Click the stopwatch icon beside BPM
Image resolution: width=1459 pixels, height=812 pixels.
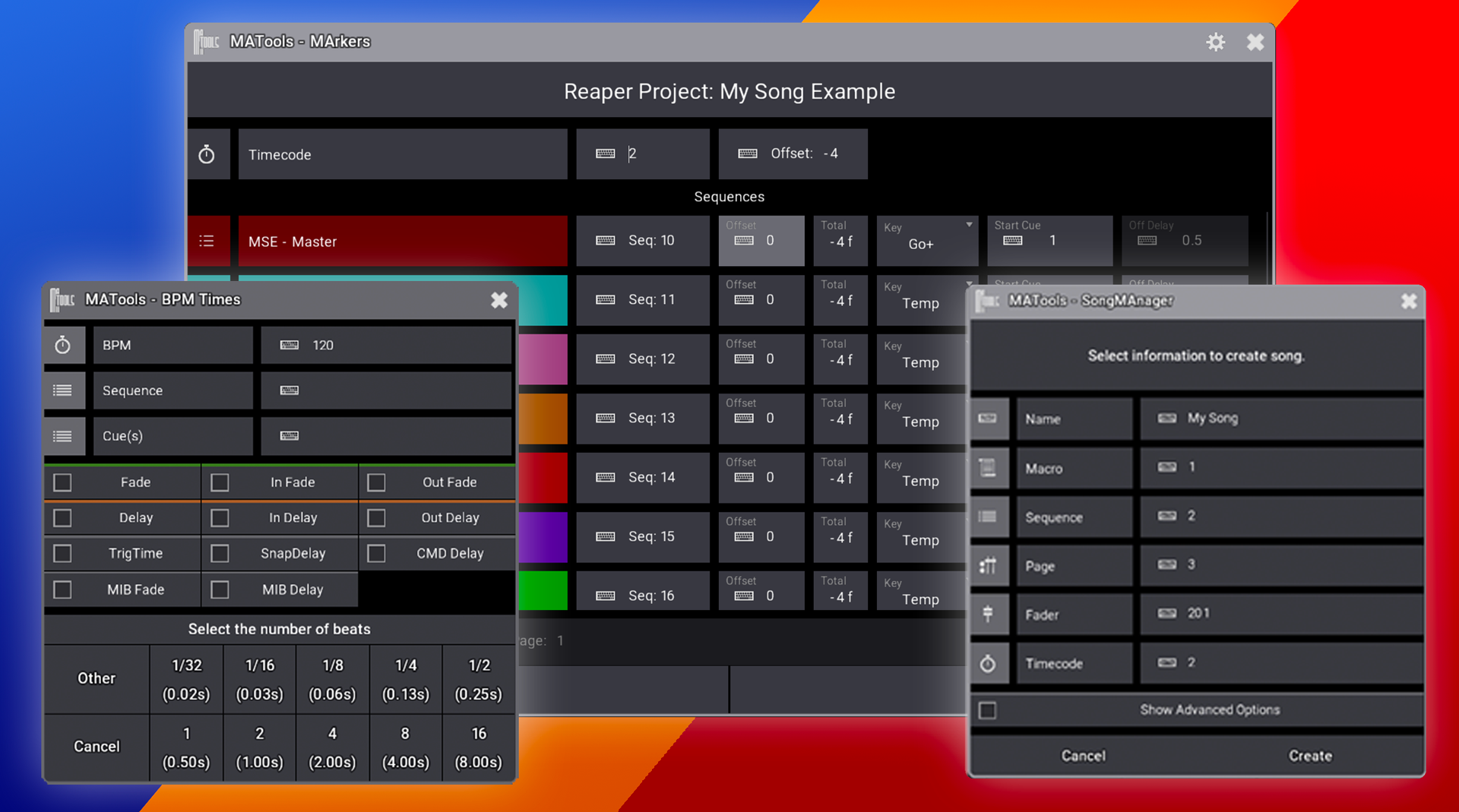[63, 345]
